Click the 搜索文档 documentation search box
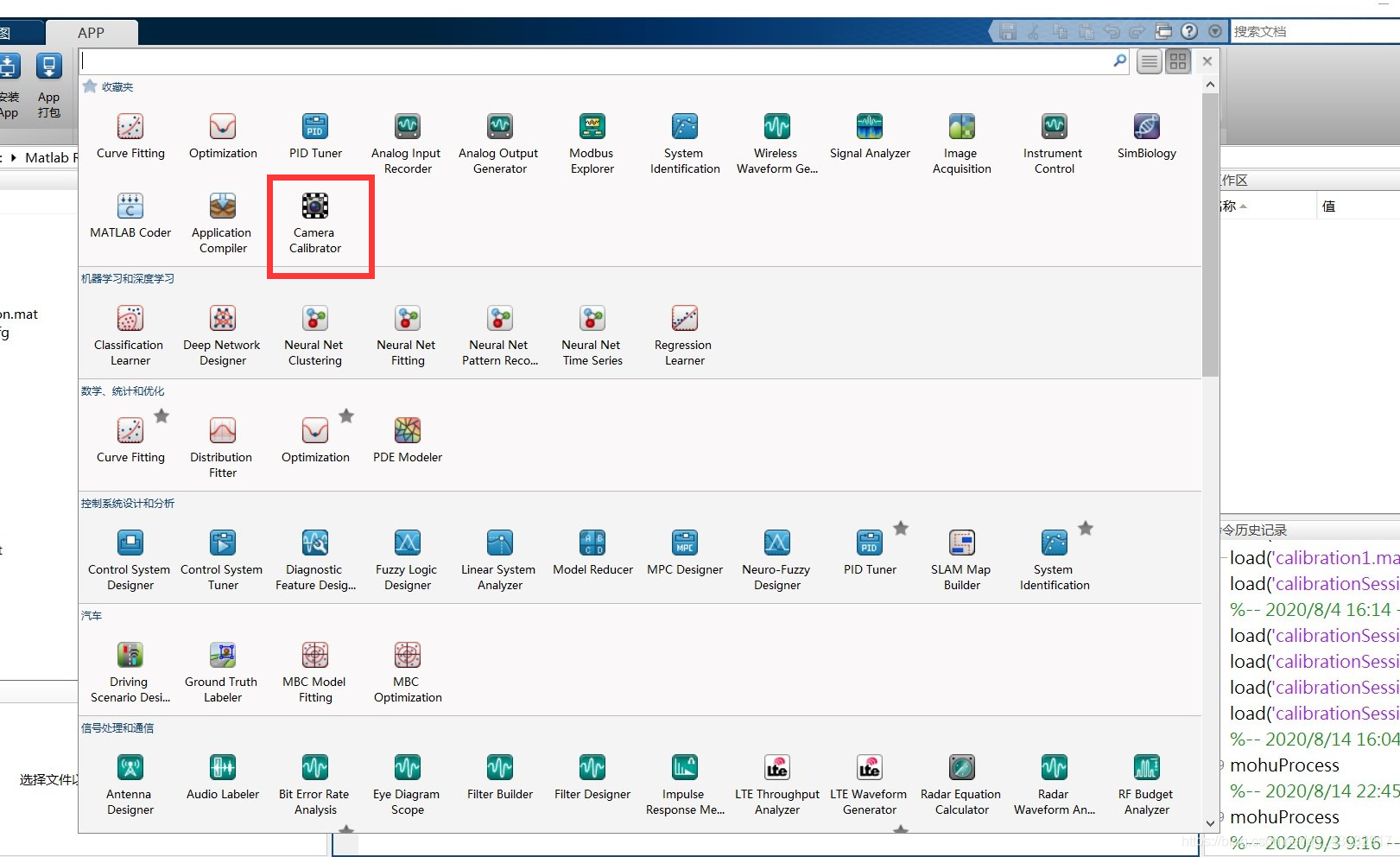The height and width of the screenshot is (857, 1400). (1314, 32)
